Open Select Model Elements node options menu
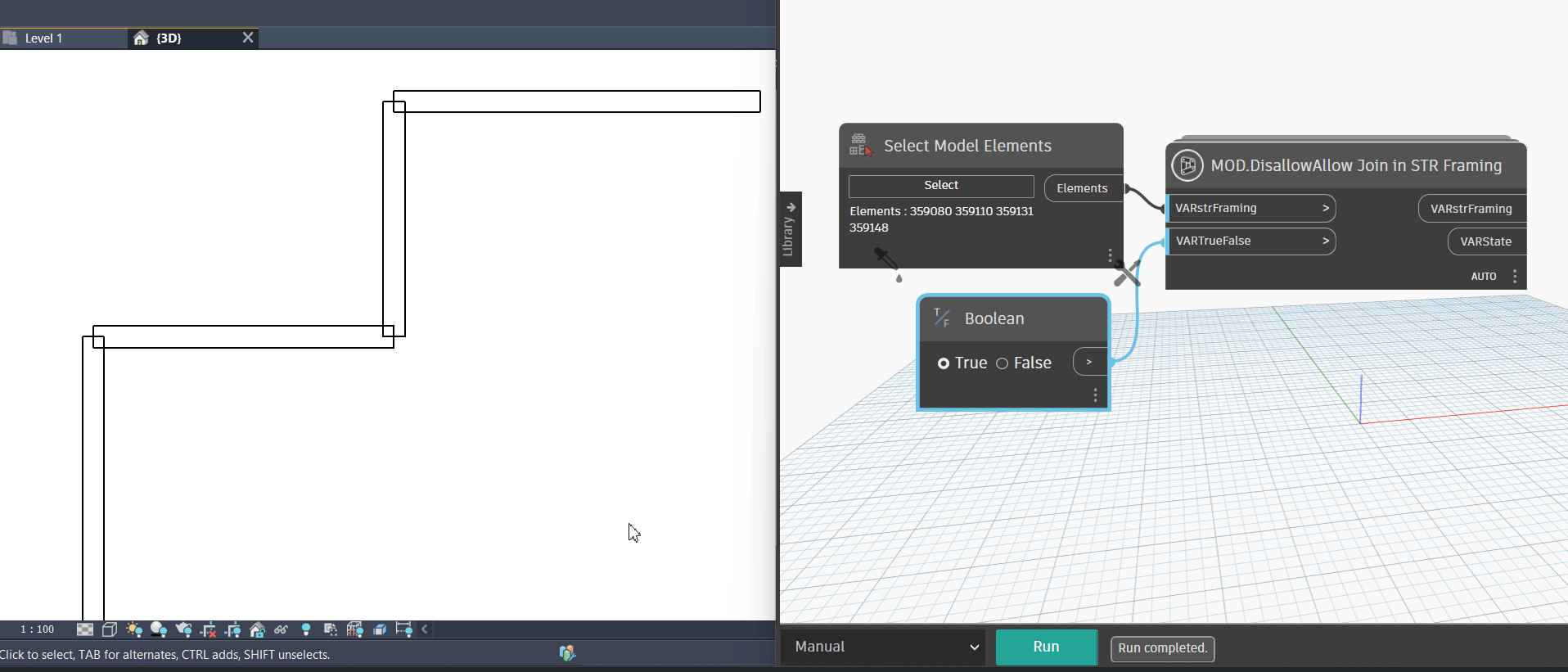The image size is (1568, 672). tap(1110, 255)
